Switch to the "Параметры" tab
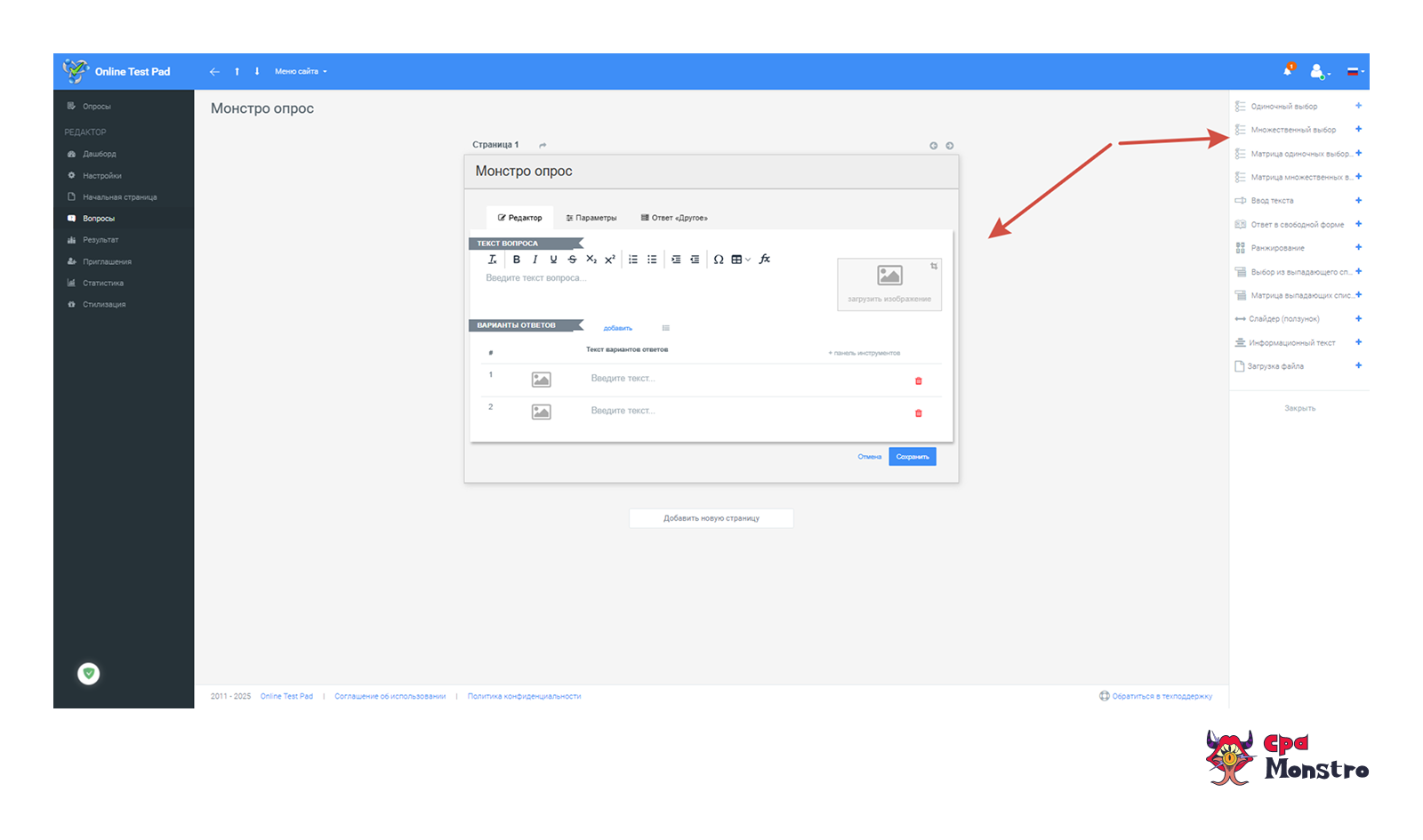This screenshot has height=840, width=1423. point(591,218)
